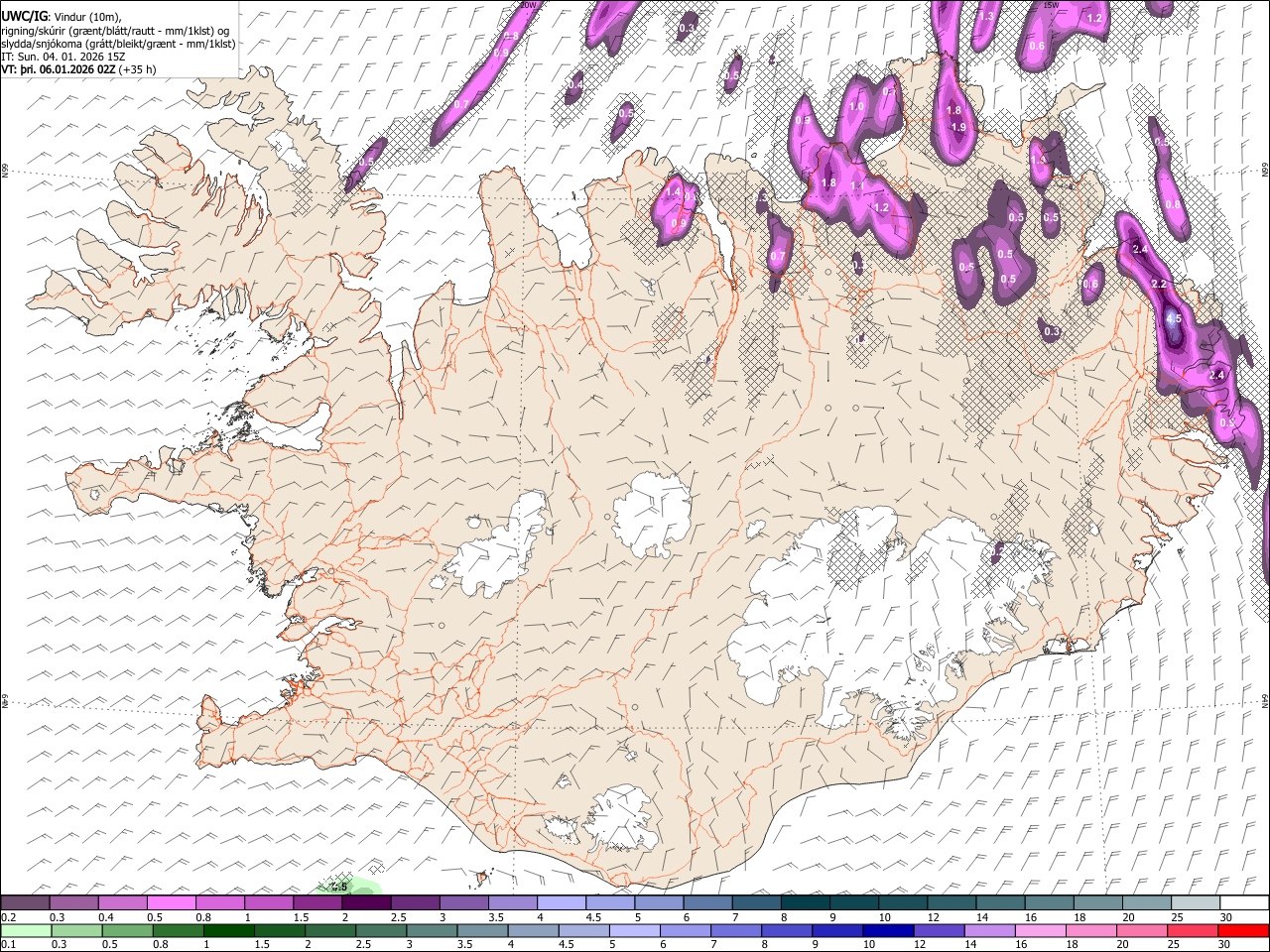Click the '0.2' label in the upper legend row

[x=9, y=917]
